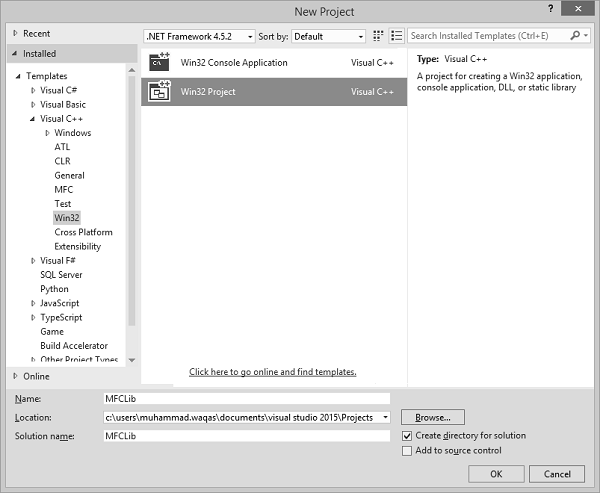Select the ATL template category

pyautogui.click(x=62, y=147)
